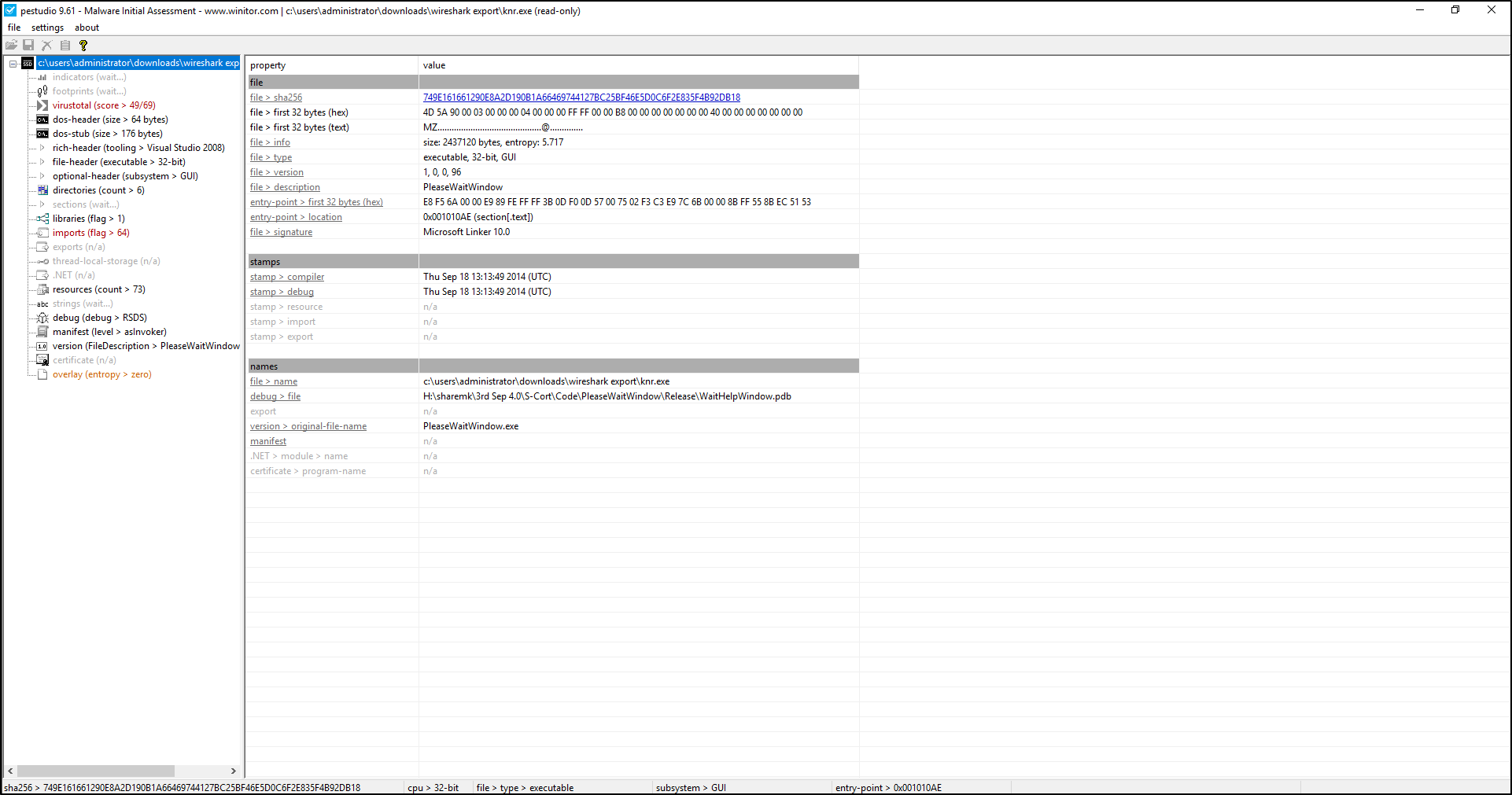
Task: Select the WaitHelpWindow.pdb debug path value
Action: pos(607,396)
